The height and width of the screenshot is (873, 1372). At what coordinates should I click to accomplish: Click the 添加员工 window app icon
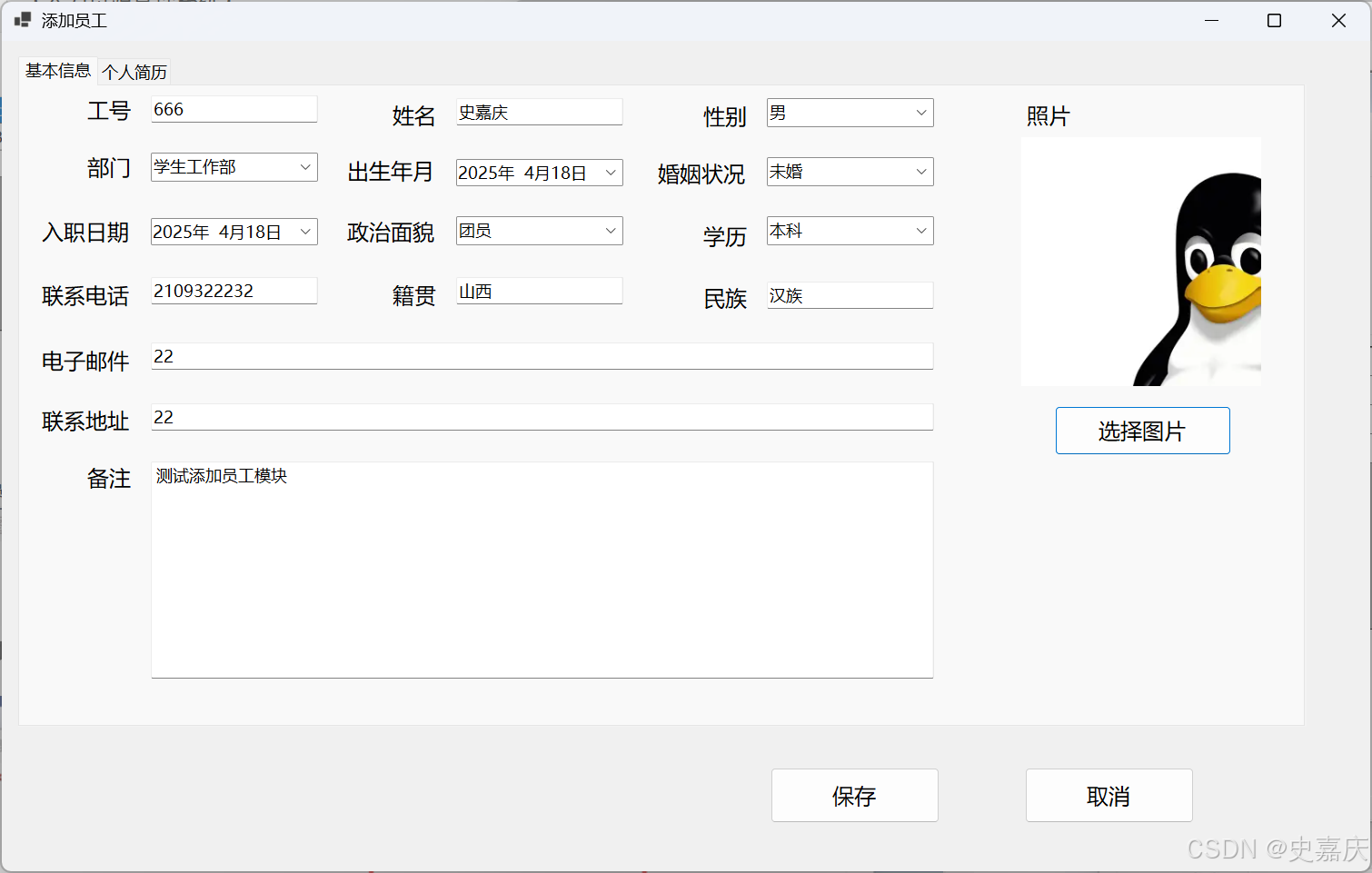tap(23, 20)
